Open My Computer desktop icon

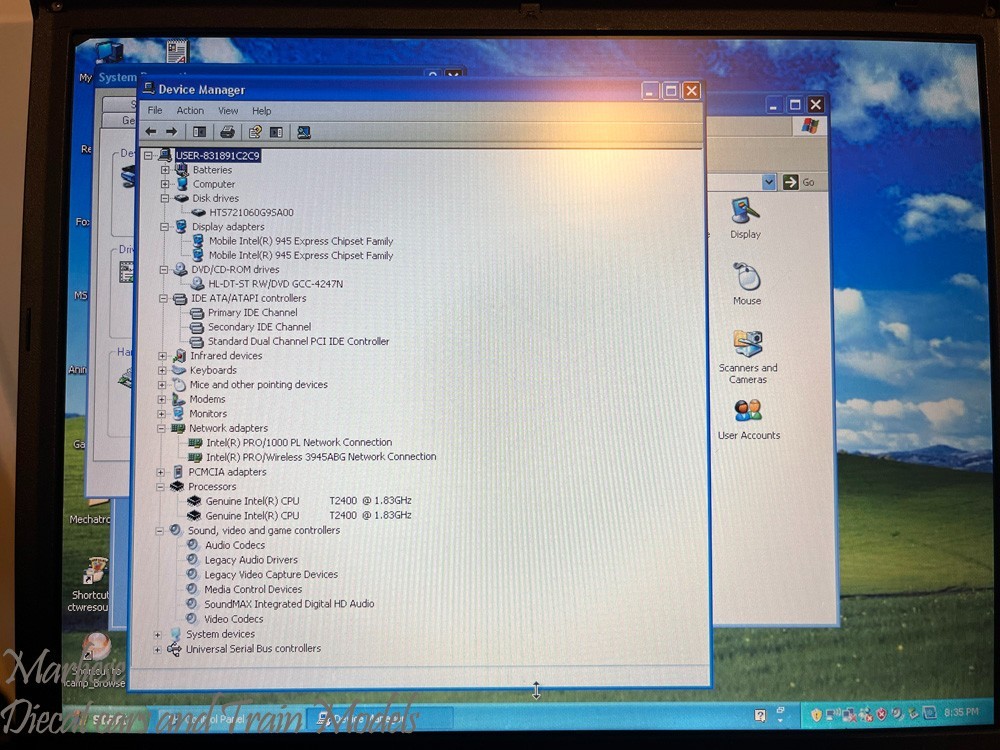coord(108,52)
